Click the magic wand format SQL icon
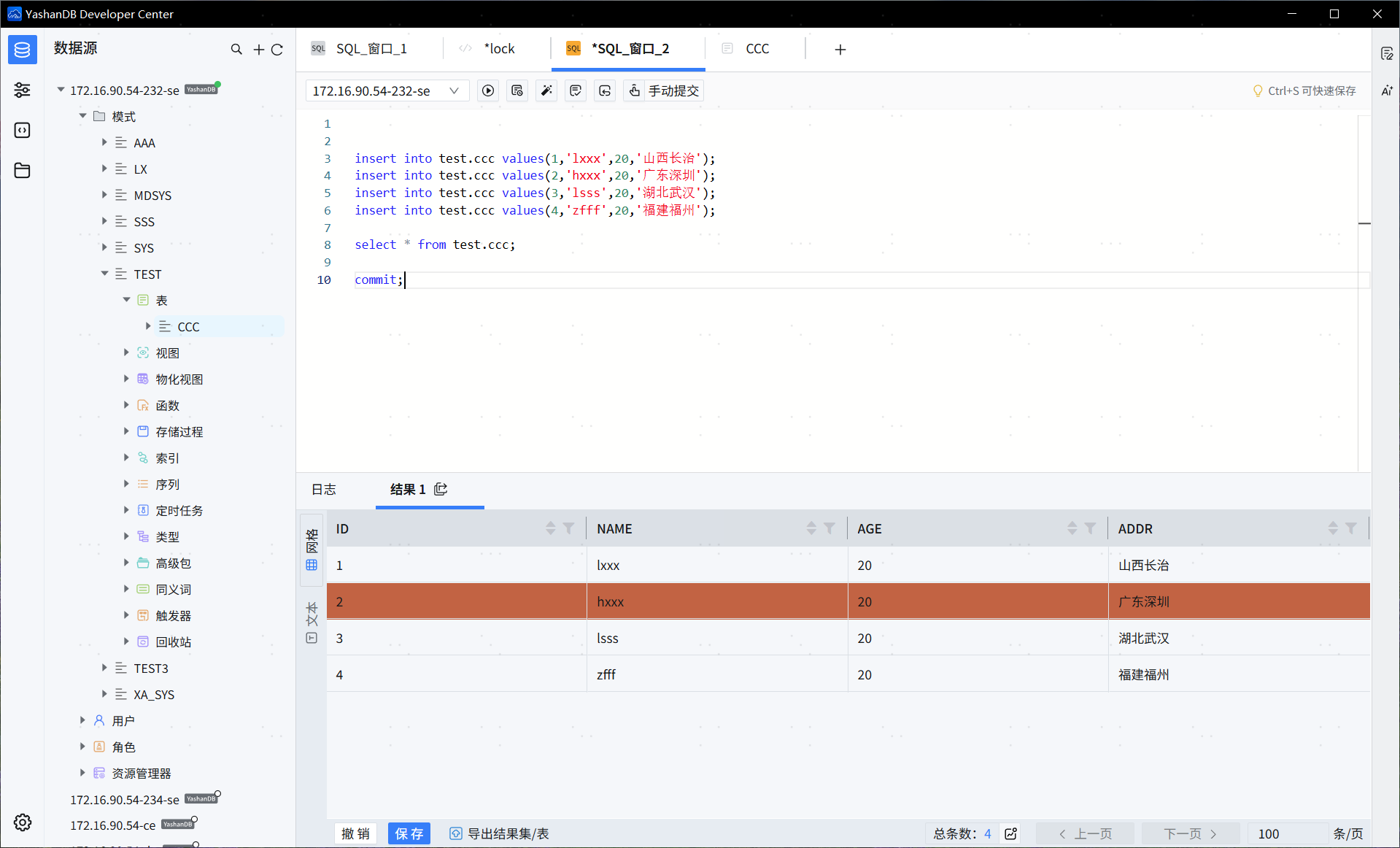 pyautogui.click(x=546, y=90)
